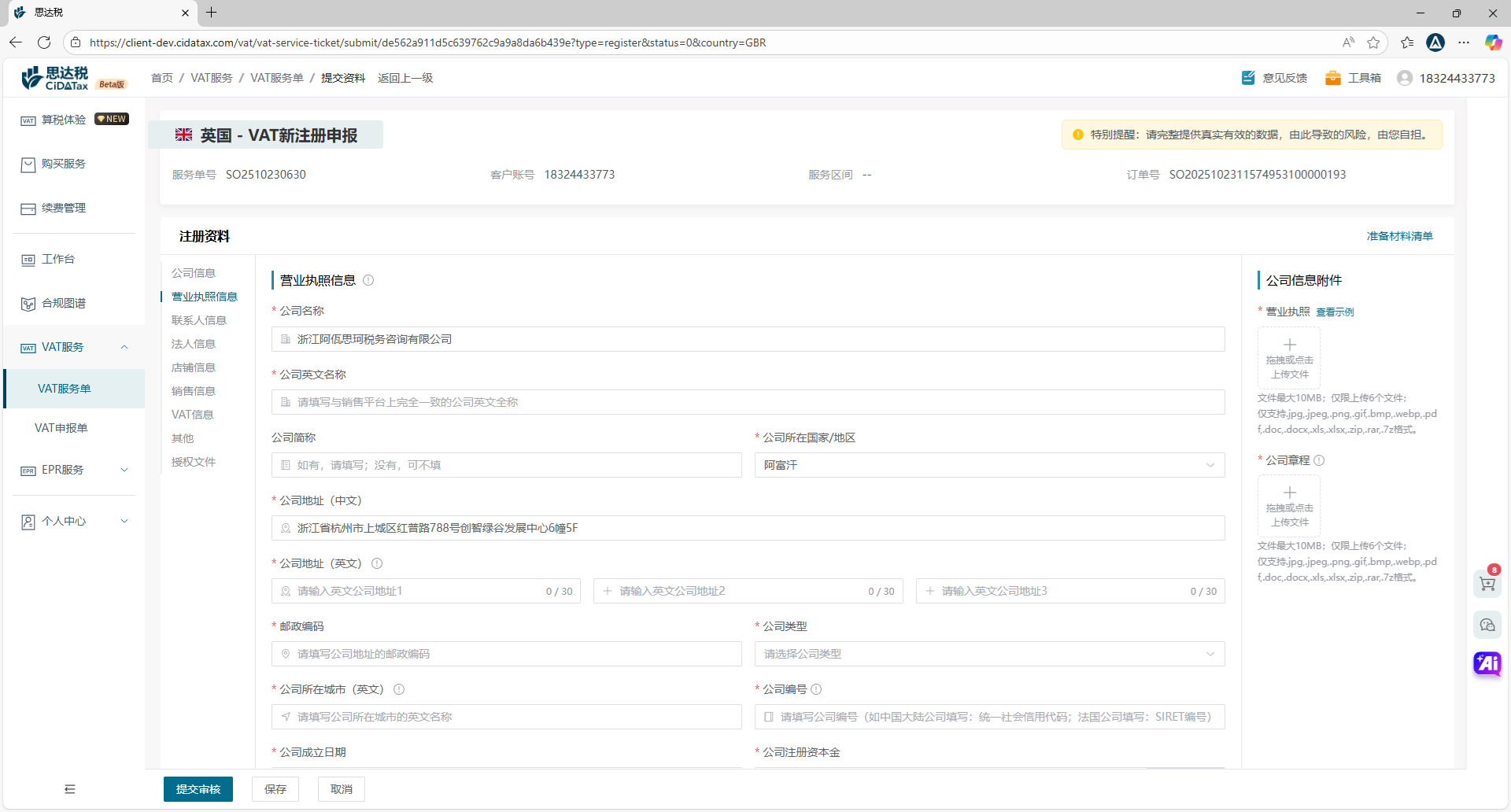The image size is (1511, 812).
Task: Select VAT申报单 in the sidebar
Action: coord(61,428)
